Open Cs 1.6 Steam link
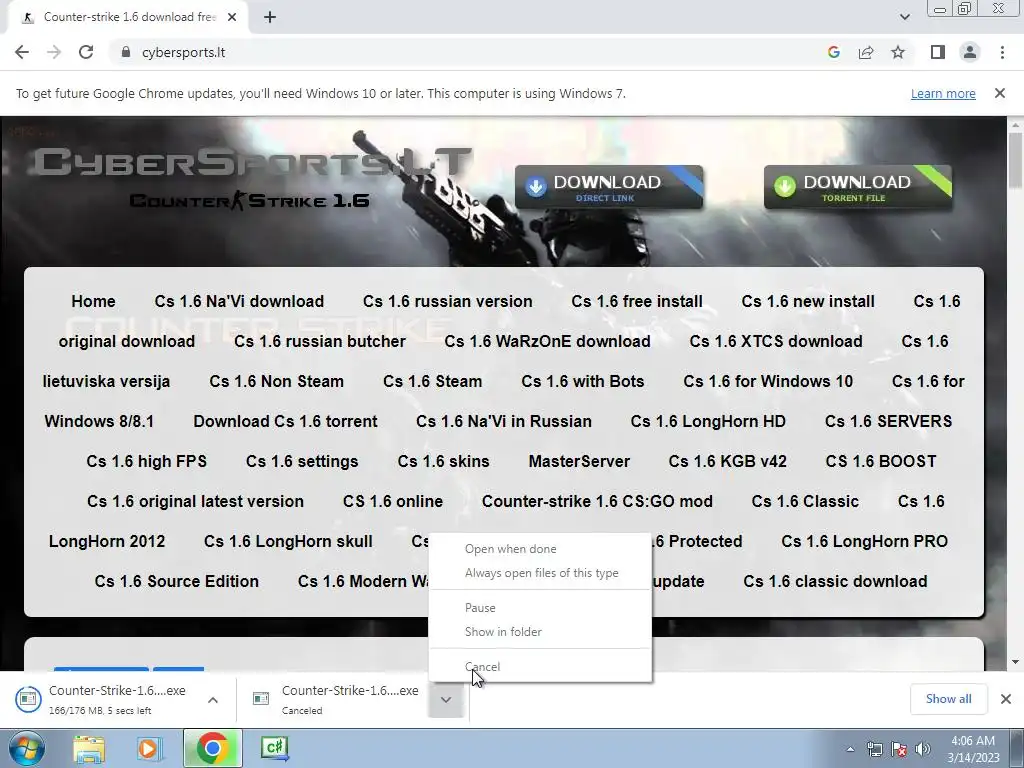 tap(432, 381)
